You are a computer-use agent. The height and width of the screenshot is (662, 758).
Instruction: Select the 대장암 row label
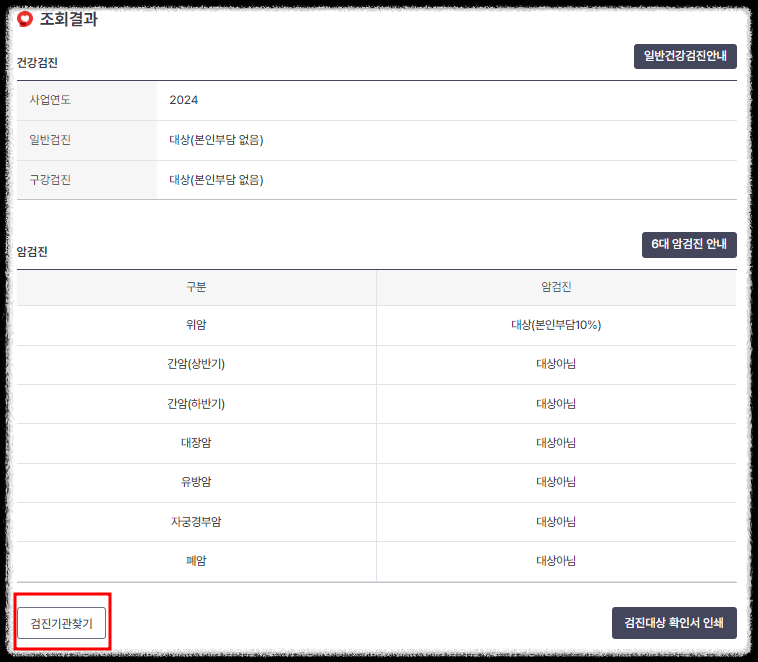(x=196, y=442)
